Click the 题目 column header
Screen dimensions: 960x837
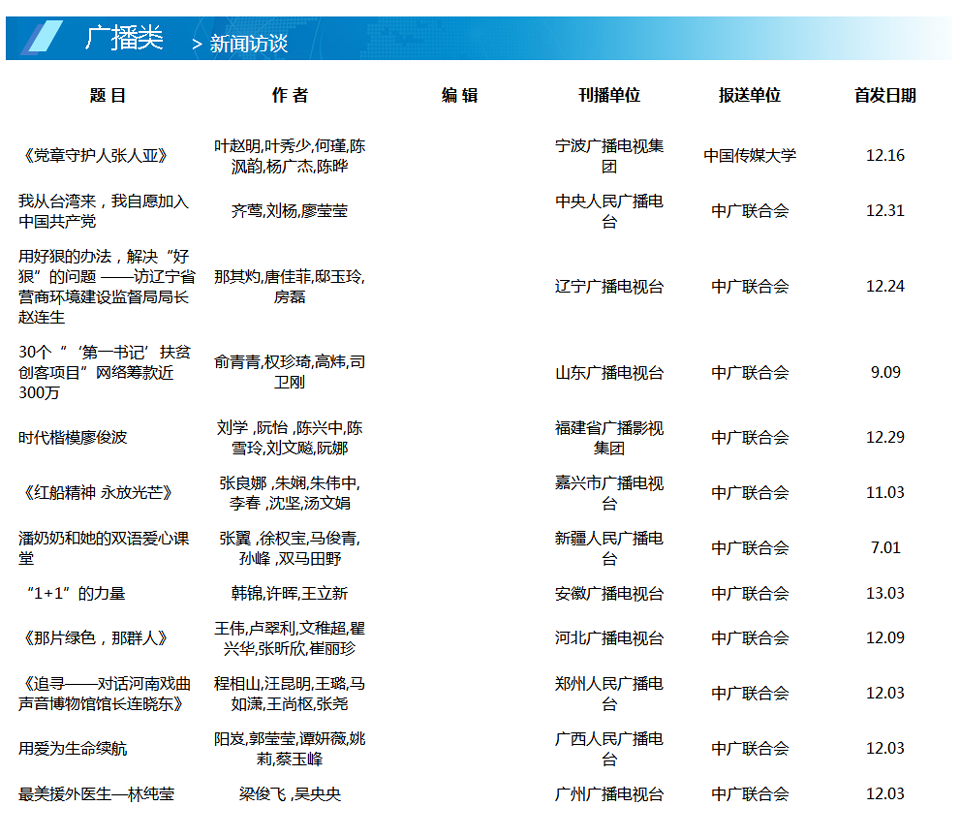108,96
